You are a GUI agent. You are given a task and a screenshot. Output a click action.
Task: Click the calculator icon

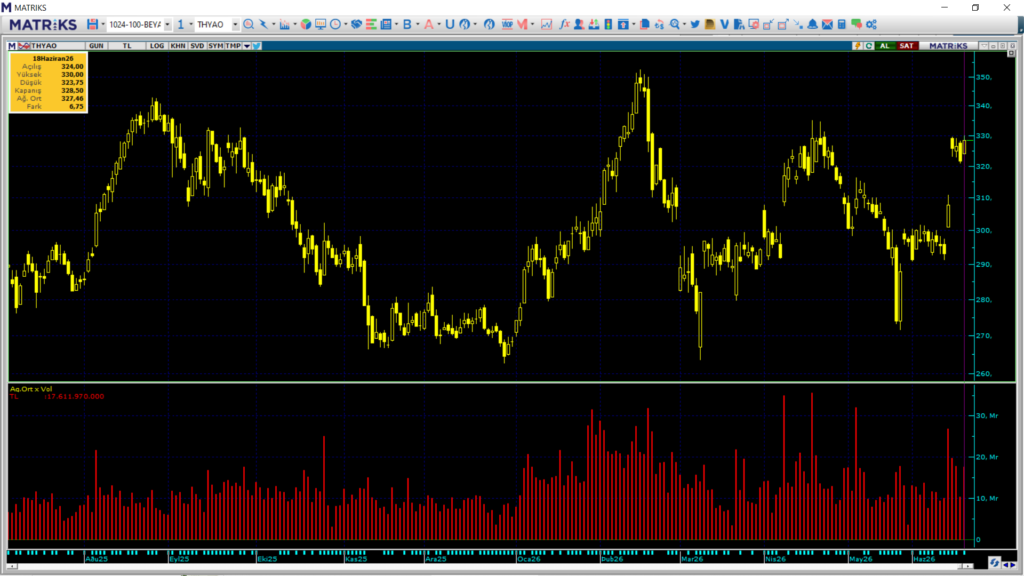click(842, 24)
